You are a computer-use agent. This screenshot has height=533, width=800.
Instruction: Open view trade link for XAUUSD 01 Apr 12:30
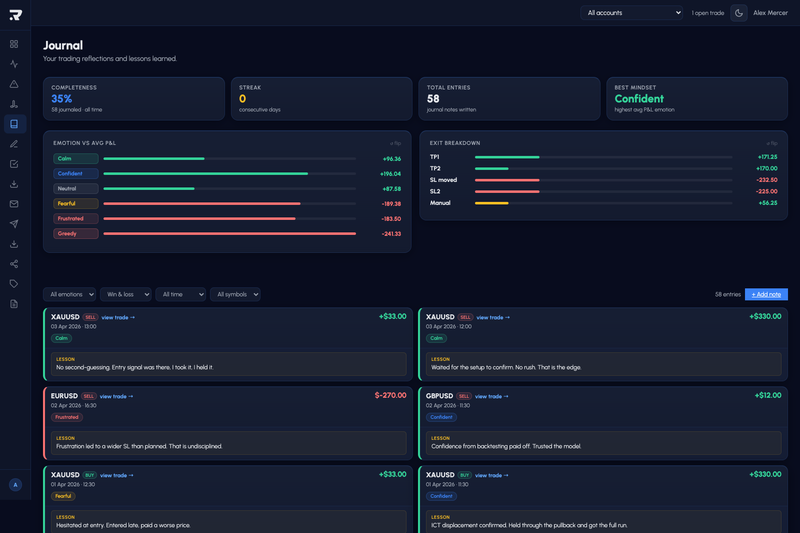click(x=117, y=475)
